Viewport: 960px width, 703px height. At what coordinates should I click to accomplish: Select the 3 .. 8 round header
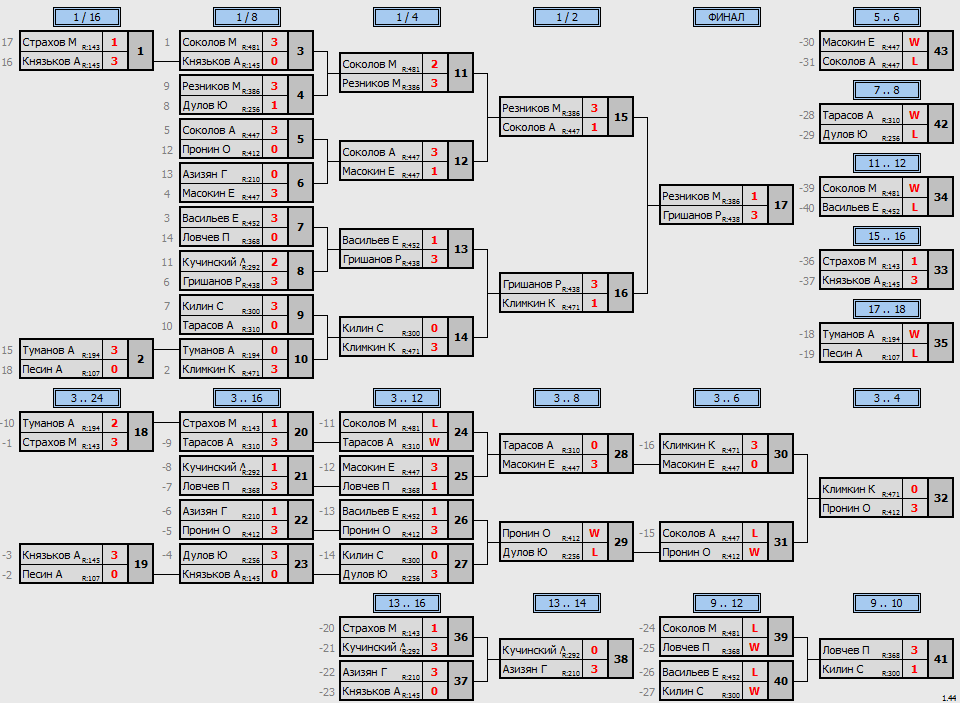pos(566,398)
